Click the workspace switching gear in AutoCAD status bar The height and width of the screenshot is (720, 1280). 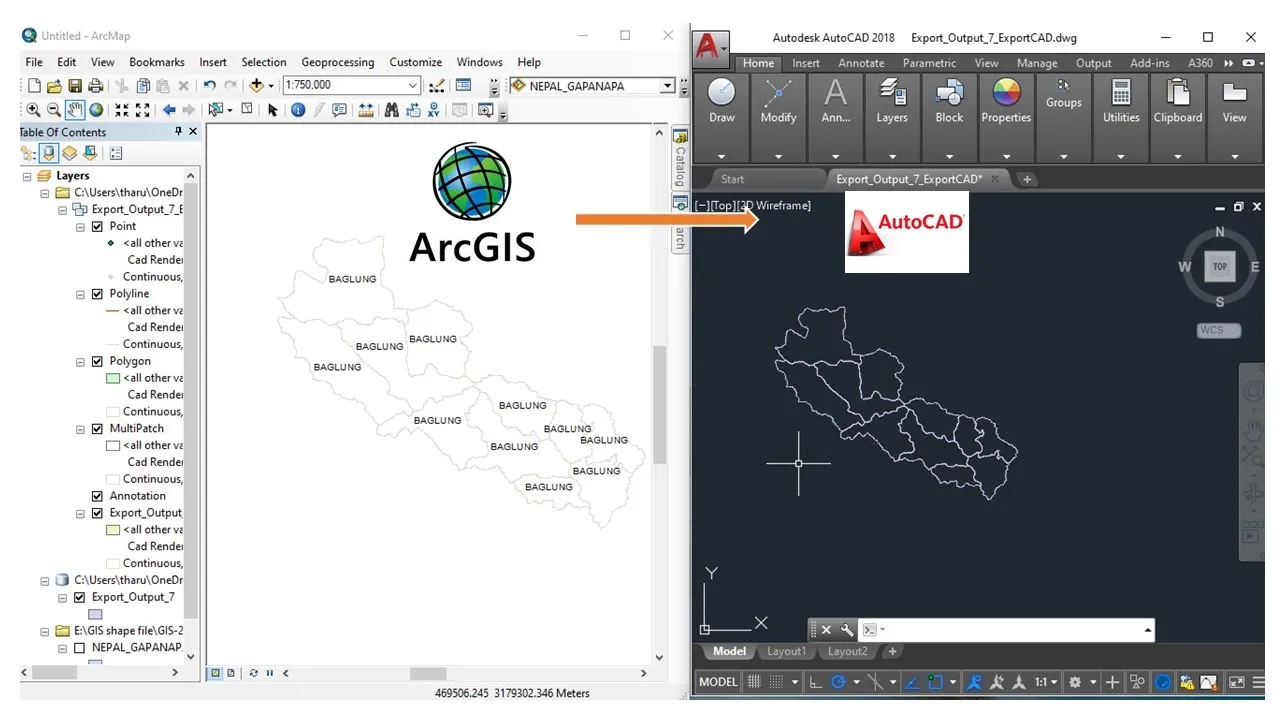[1075, 682]
